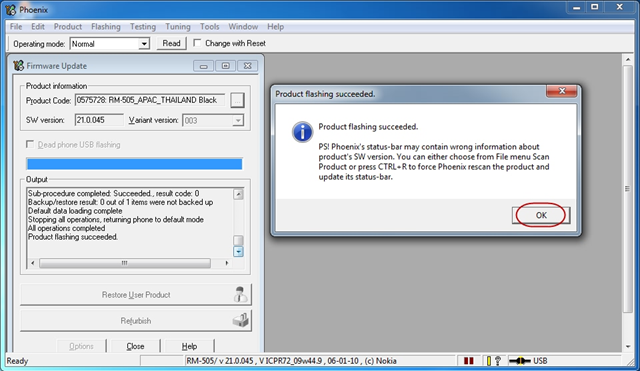
Task: Click the Options button
Action: pos(81,346)
